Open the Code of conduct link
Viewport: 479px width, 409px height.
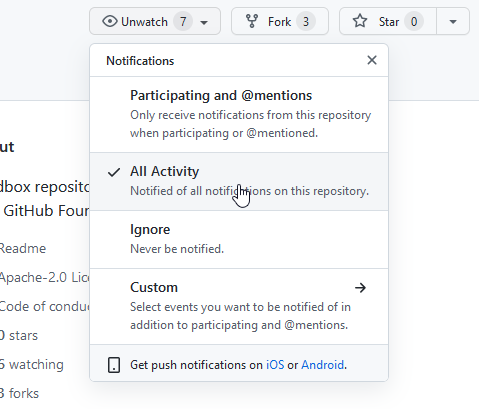tap(45, 306)
